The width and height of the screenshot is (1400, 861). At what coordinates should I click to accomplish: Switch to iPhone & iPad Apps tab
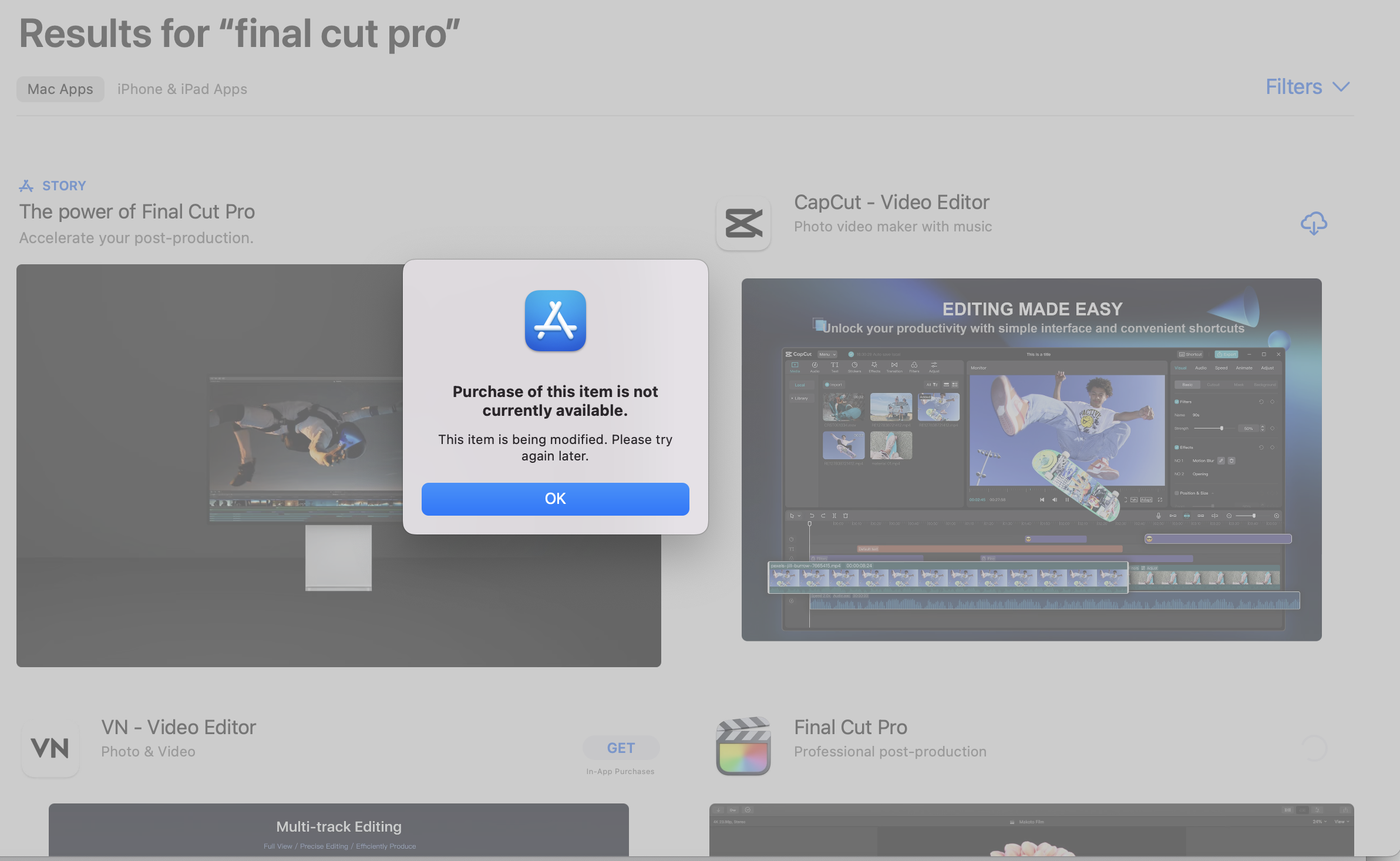[182, 89]
